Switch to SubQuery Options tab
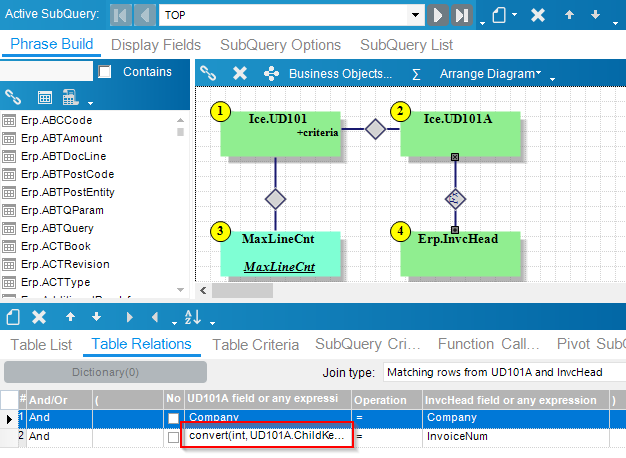 click(x=280, y=45)
